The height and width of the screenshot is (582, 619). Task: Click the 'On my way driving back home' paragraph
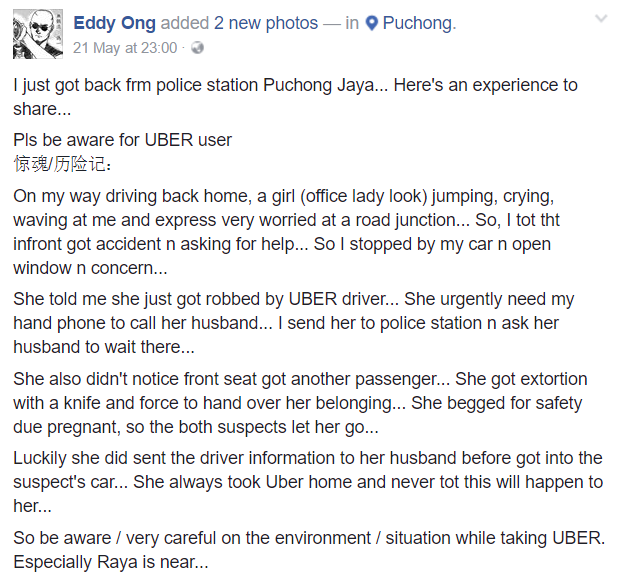pos(286,232)
